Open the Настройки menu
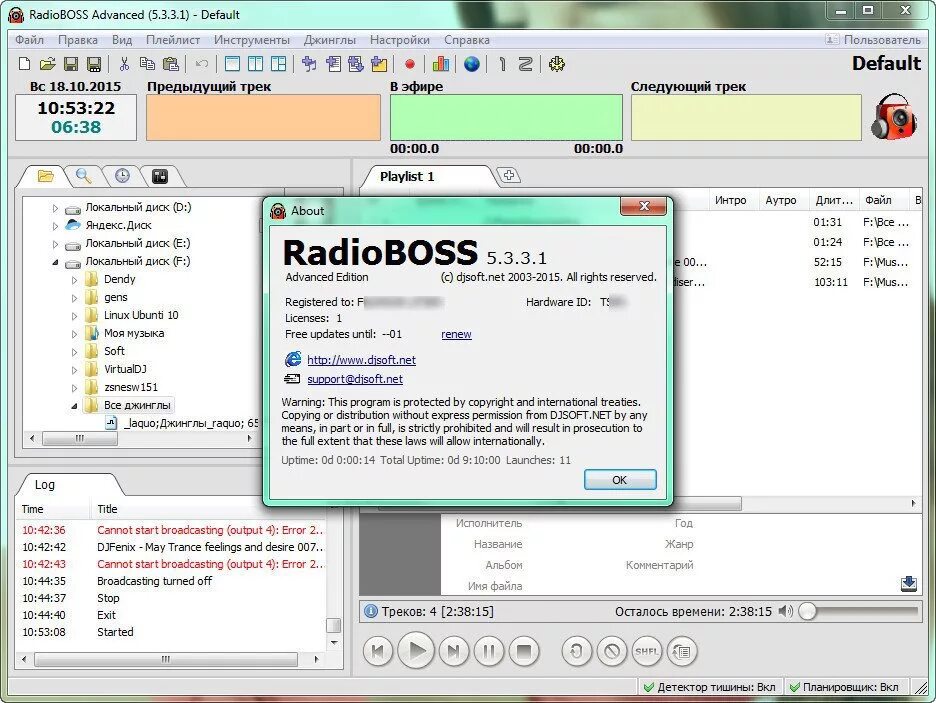This screenshot has width=936, height=703. pos(400,40)
